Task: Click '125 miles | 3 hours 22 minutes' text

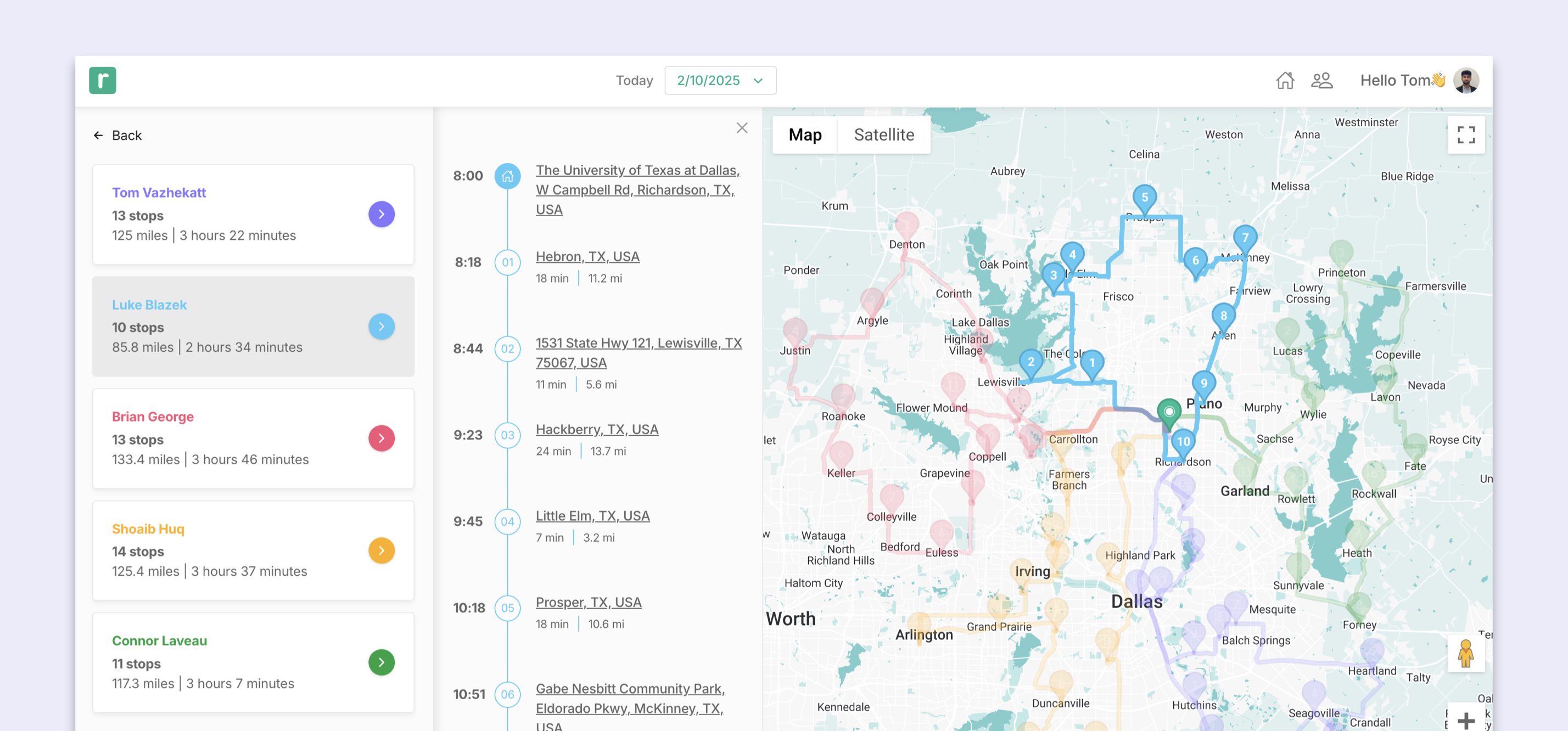Action: pos(204,235)
